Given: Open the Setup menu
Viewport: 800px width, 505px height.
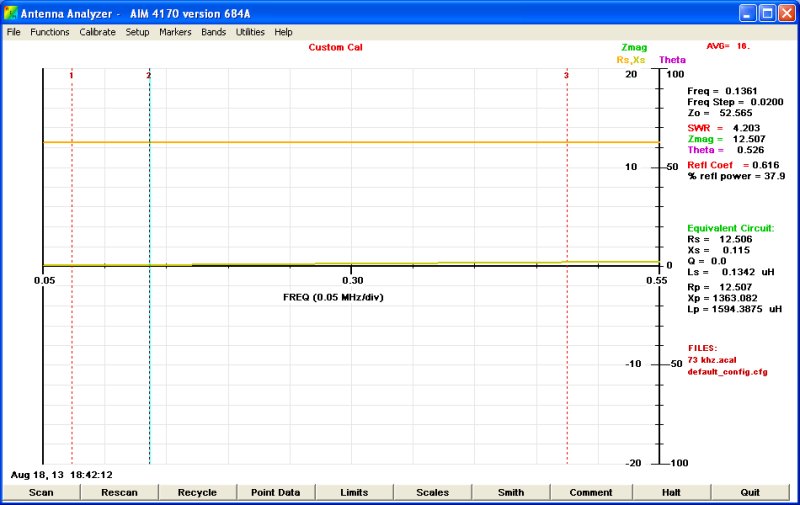Looking at the screenshot, I should tap(137, 32).
